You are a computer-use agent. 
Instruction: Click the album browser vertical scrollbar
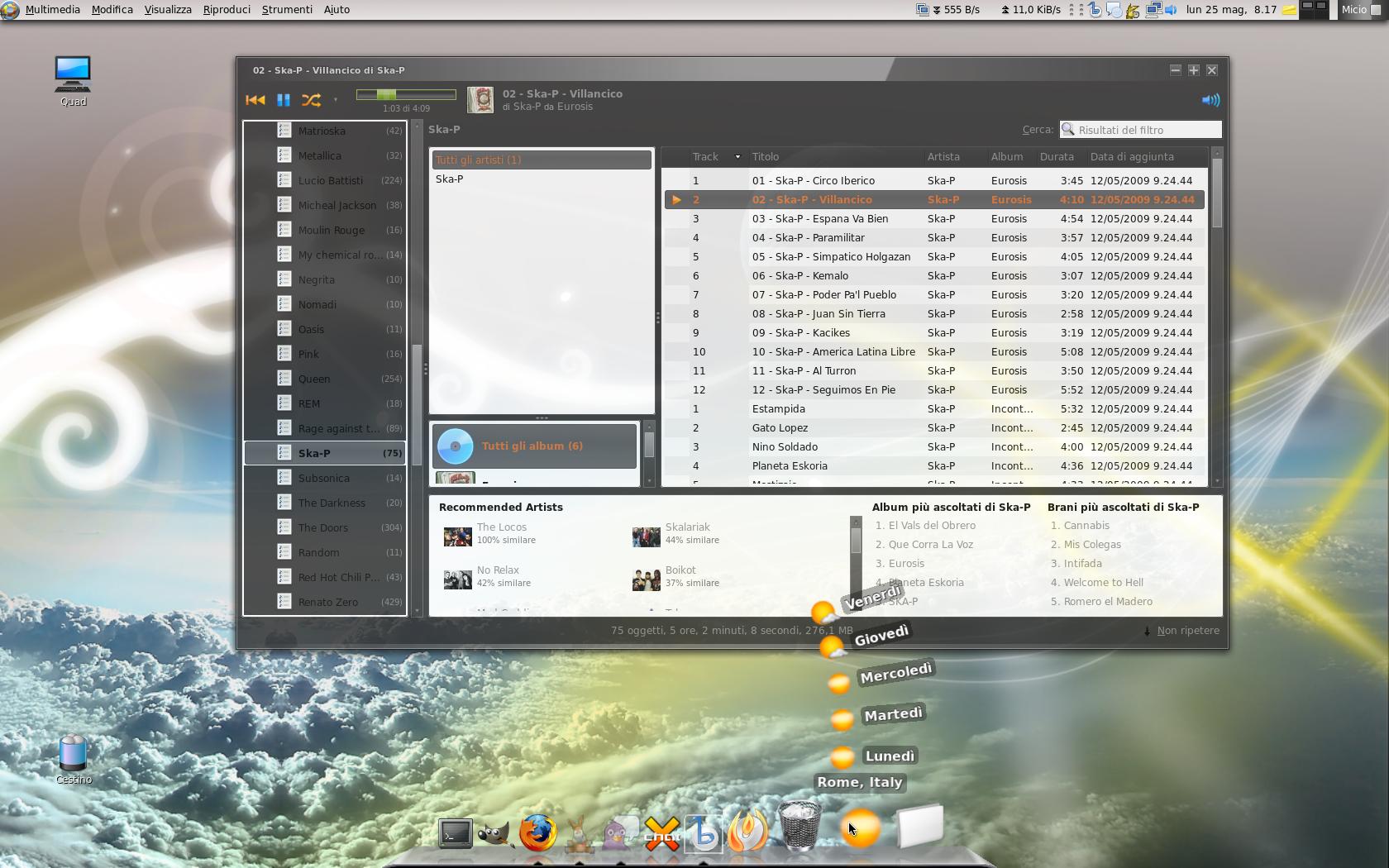(649, 452)
